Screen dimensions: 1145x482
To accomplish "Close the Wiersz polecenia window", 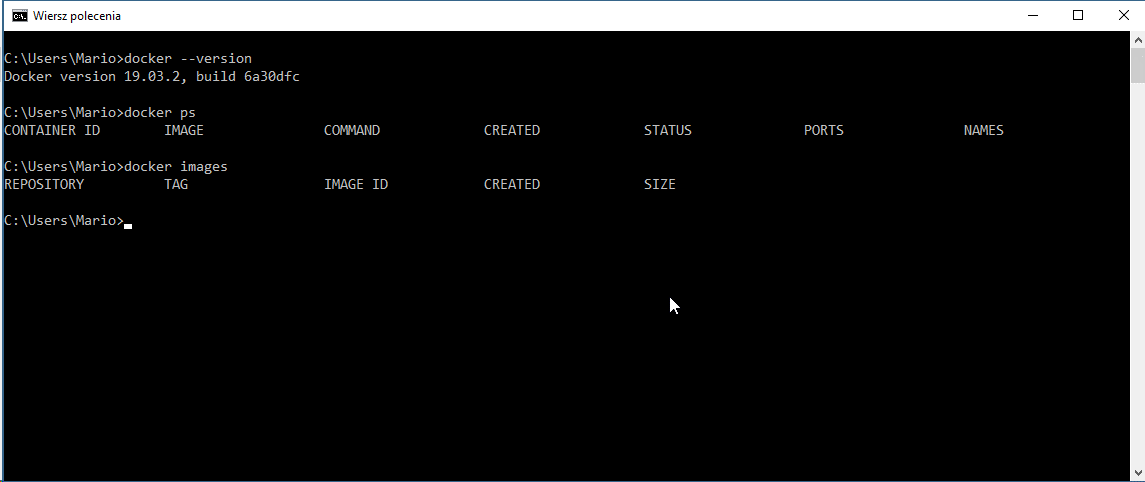I will tap(1122, 15).
